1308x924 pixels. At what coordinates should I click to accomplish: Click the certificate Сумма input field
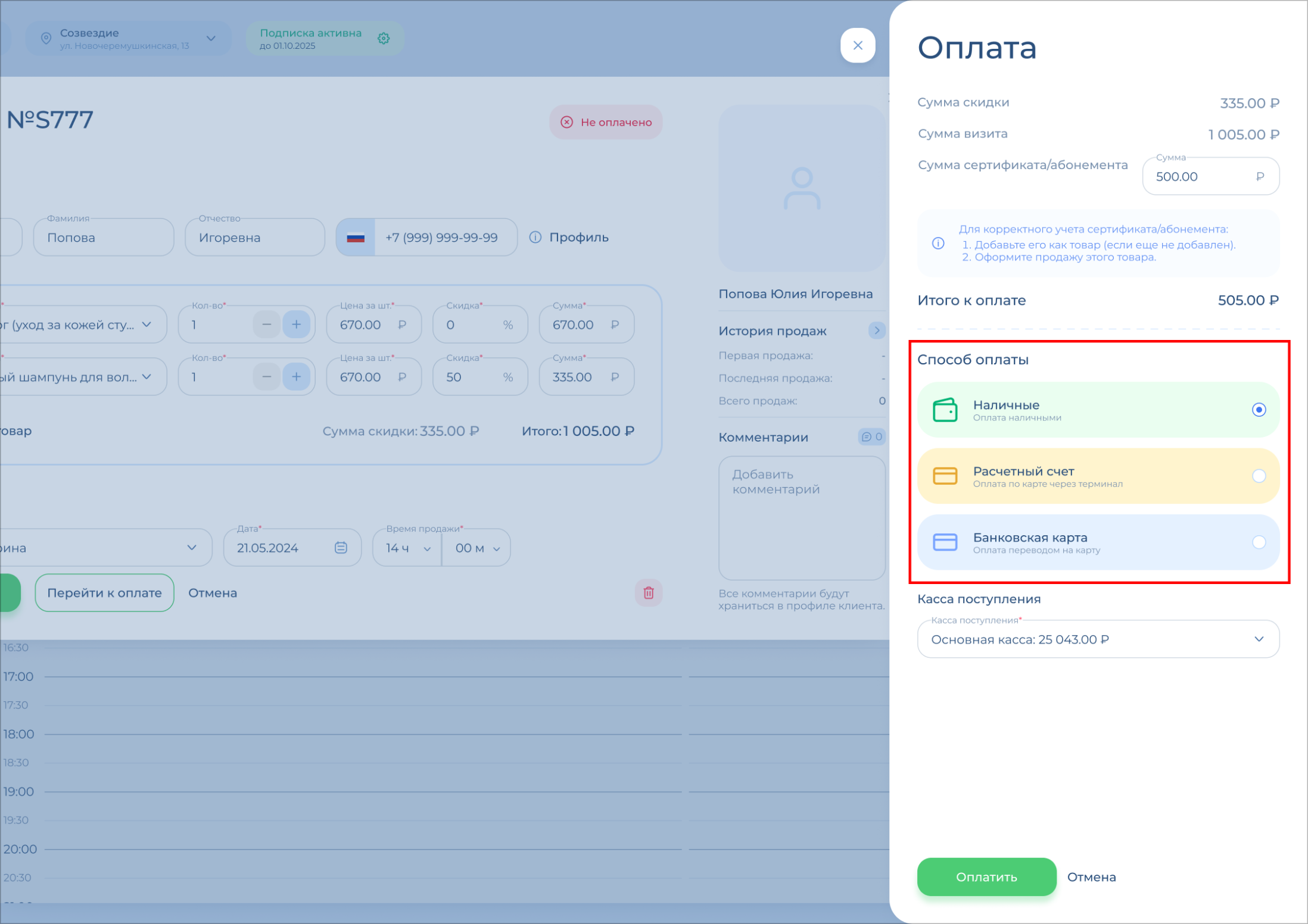coord(1200,177)
